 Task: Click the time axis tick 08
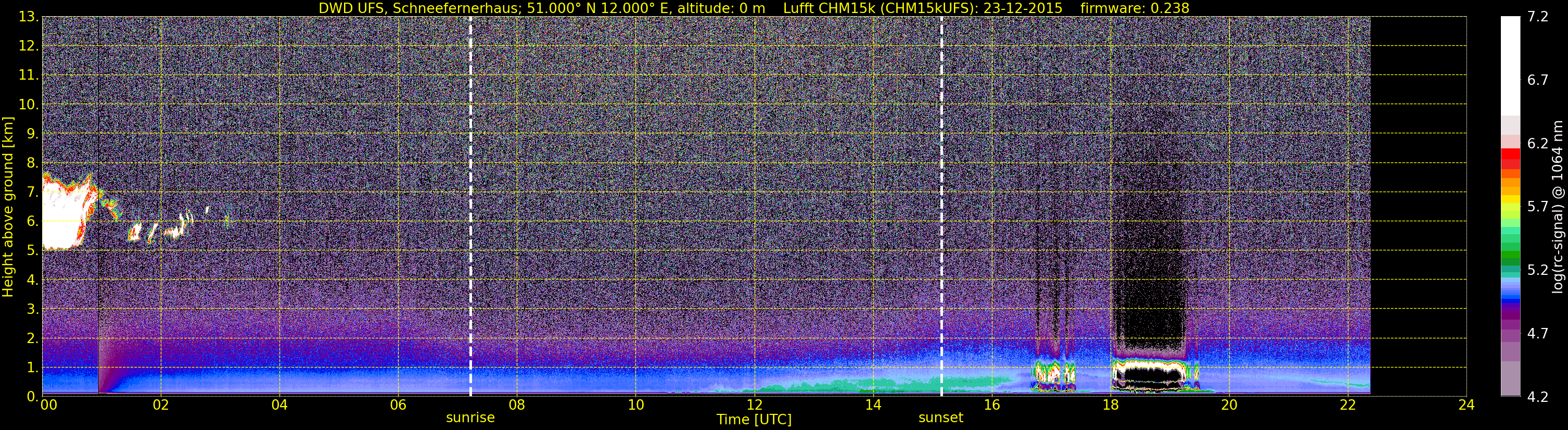tap(517, 406)
